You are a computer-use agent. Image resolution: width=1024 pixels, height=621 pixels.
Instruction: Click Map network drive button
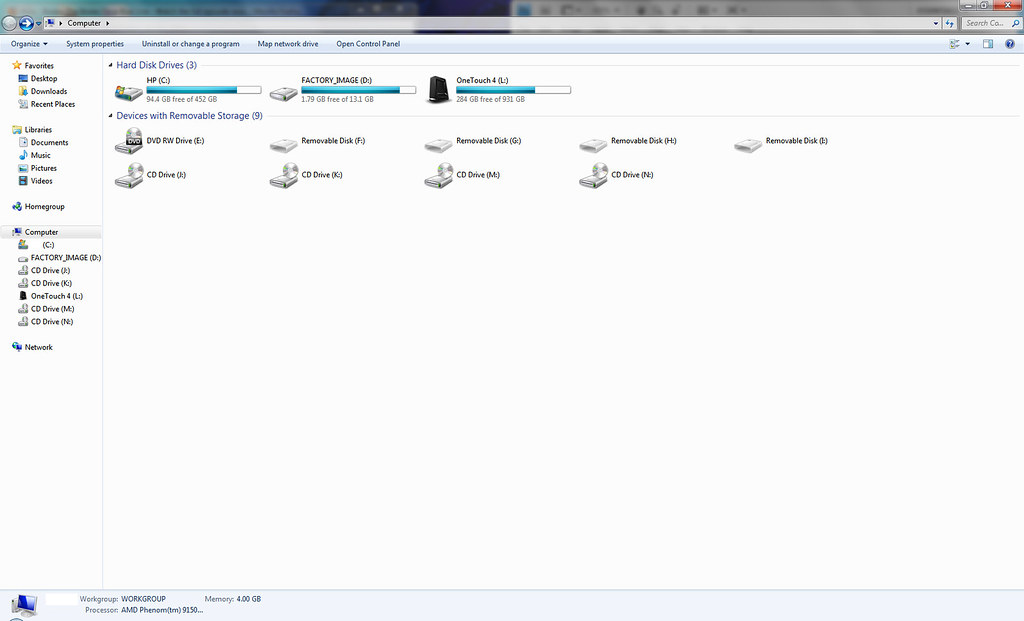[288, 44]
